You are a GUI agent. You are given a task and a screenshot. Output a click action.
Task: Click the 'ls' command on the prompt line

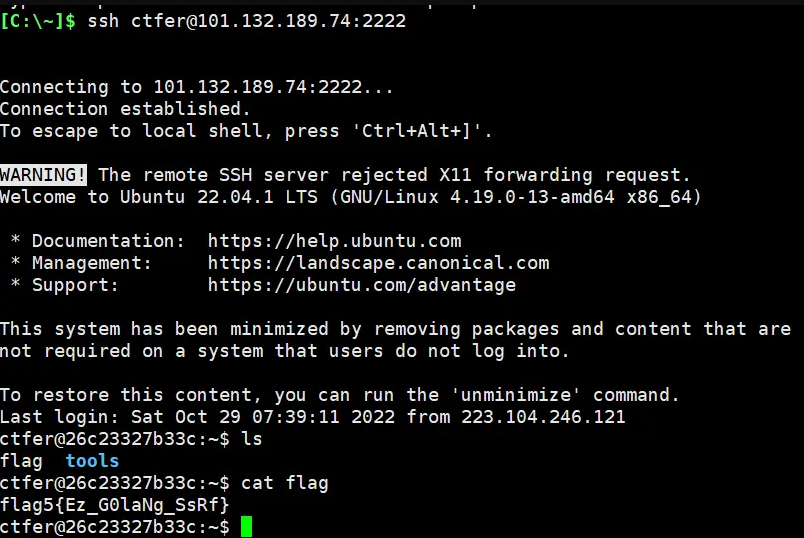[257, 439]
